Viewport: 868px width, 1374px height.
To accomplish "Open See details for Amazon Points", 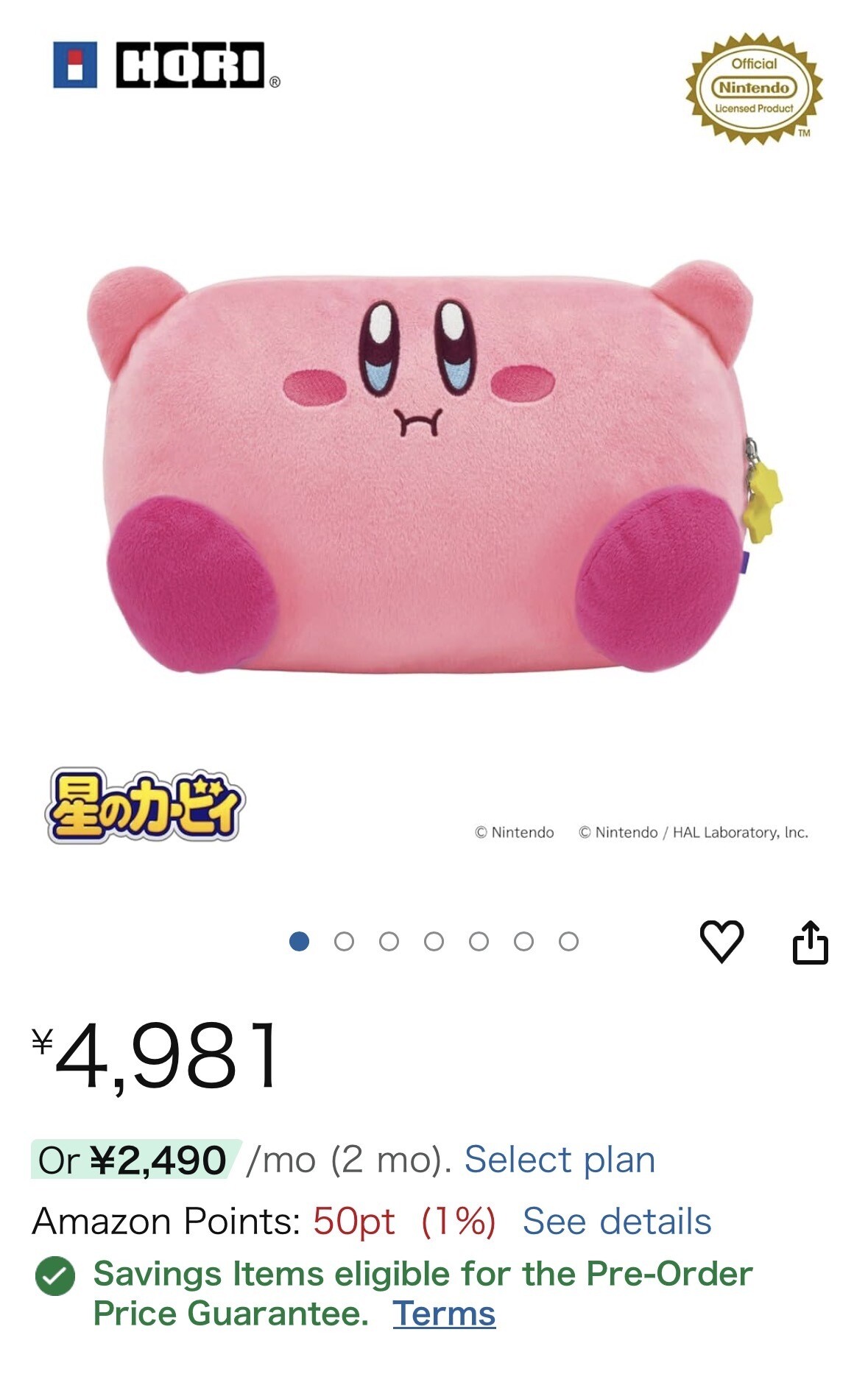I will click(617, 1222).
